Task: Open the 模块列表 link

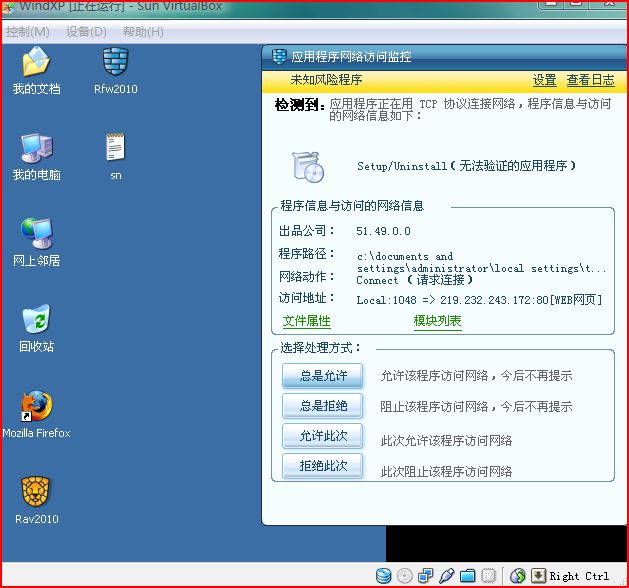Action: pyautogui.click(x=437, y=321)
